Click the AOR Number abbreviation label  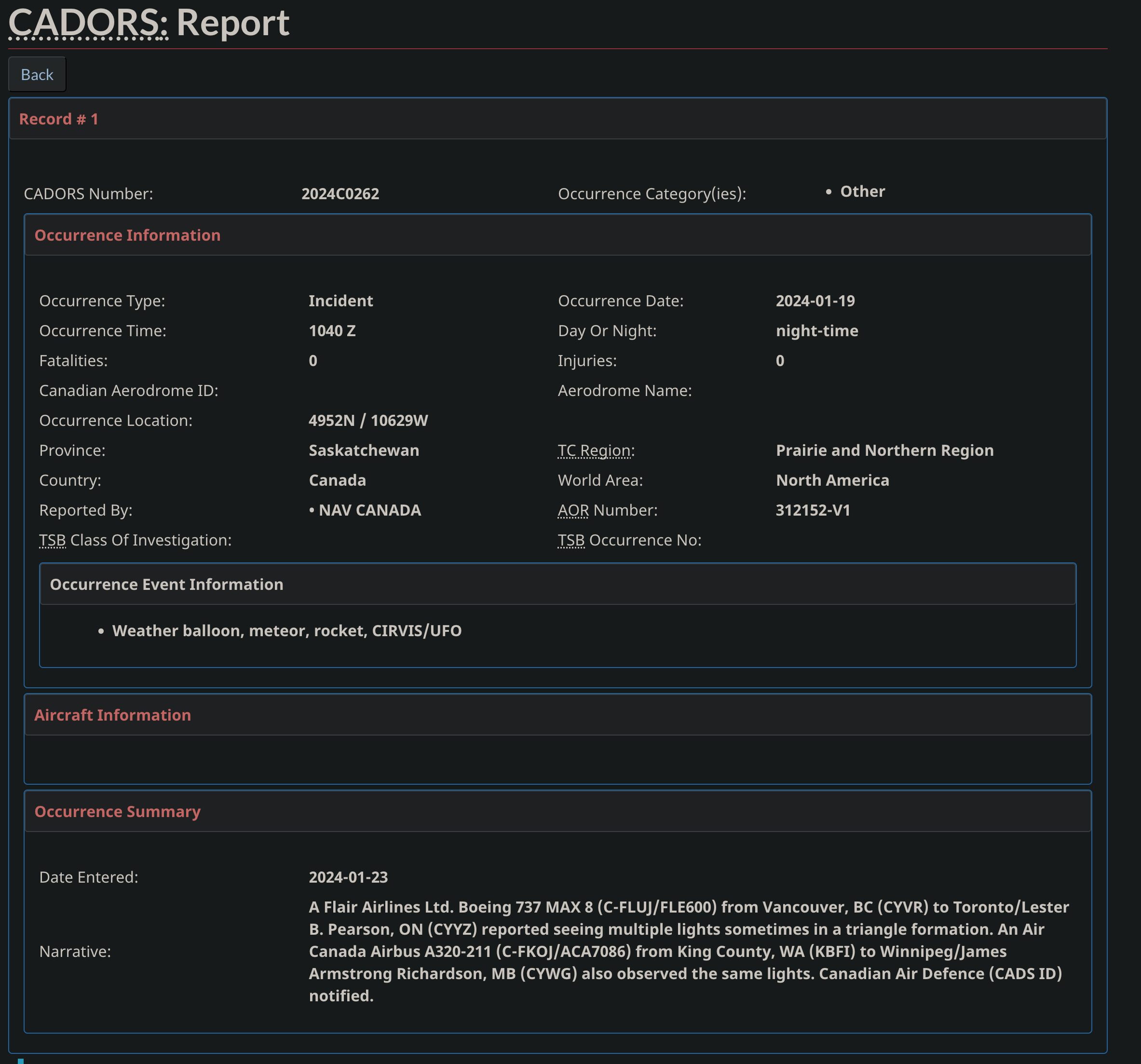[573, 510]
